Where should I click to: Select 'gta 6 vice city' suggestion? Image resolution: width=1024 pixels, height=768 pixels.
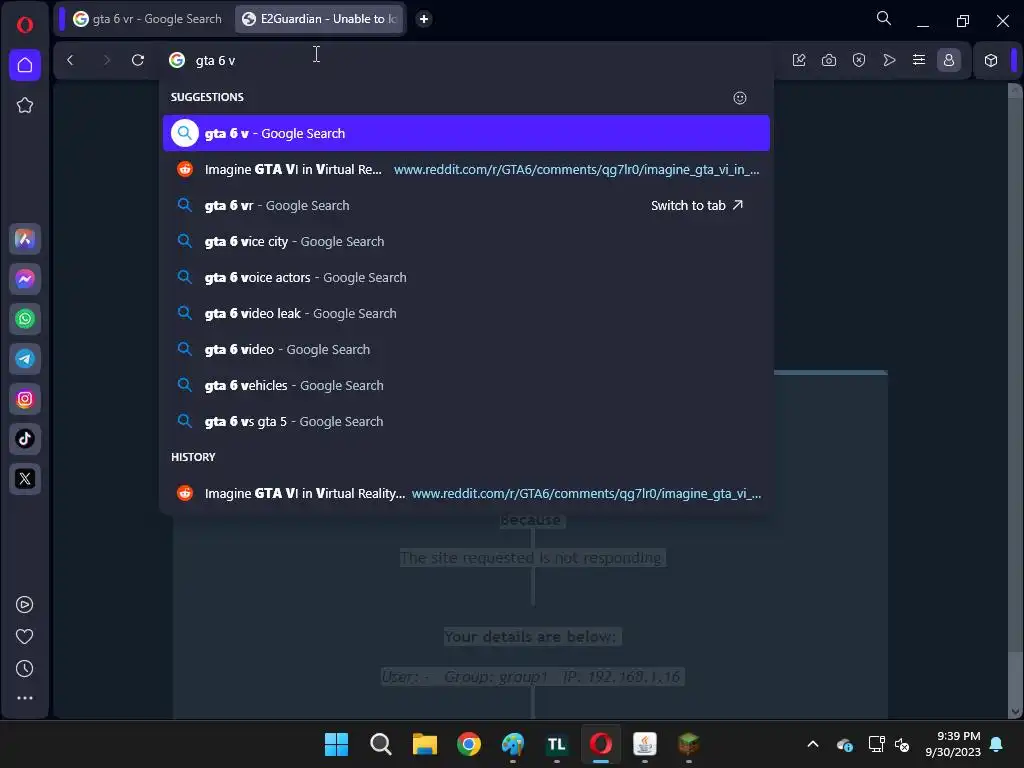[x=466, y=241]
